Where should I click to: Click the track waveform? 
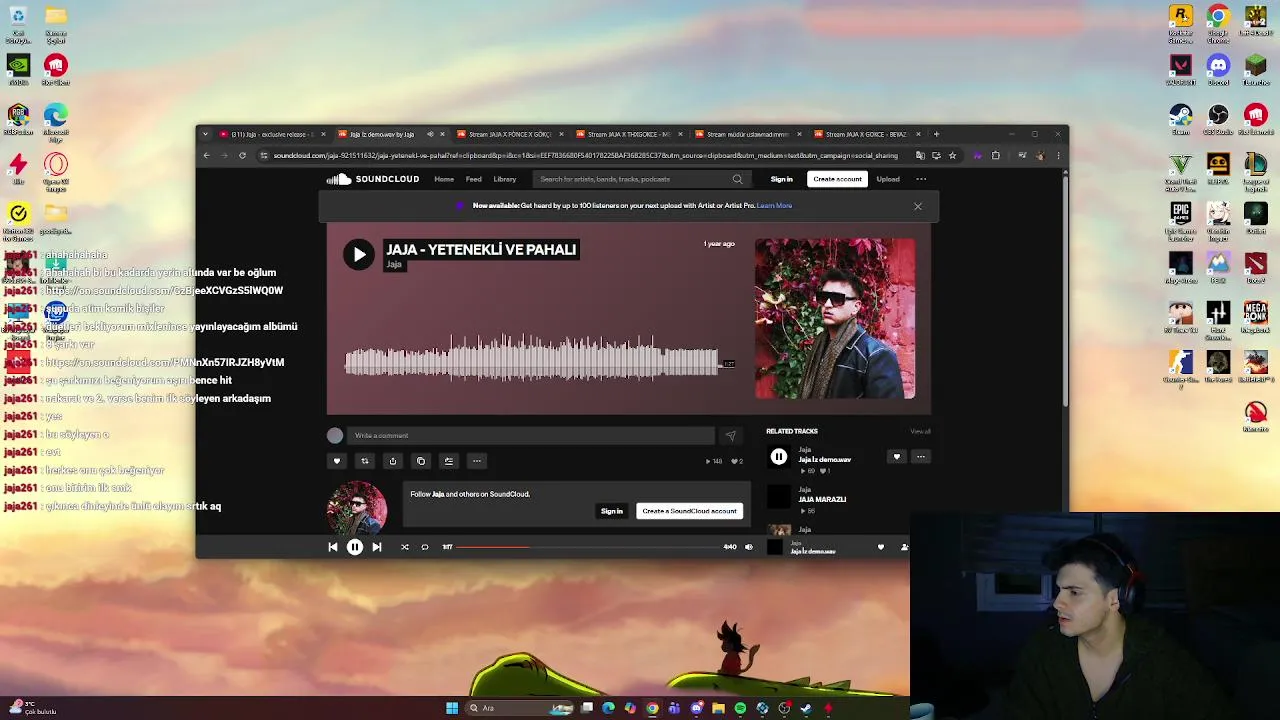[x=531, y=360]
